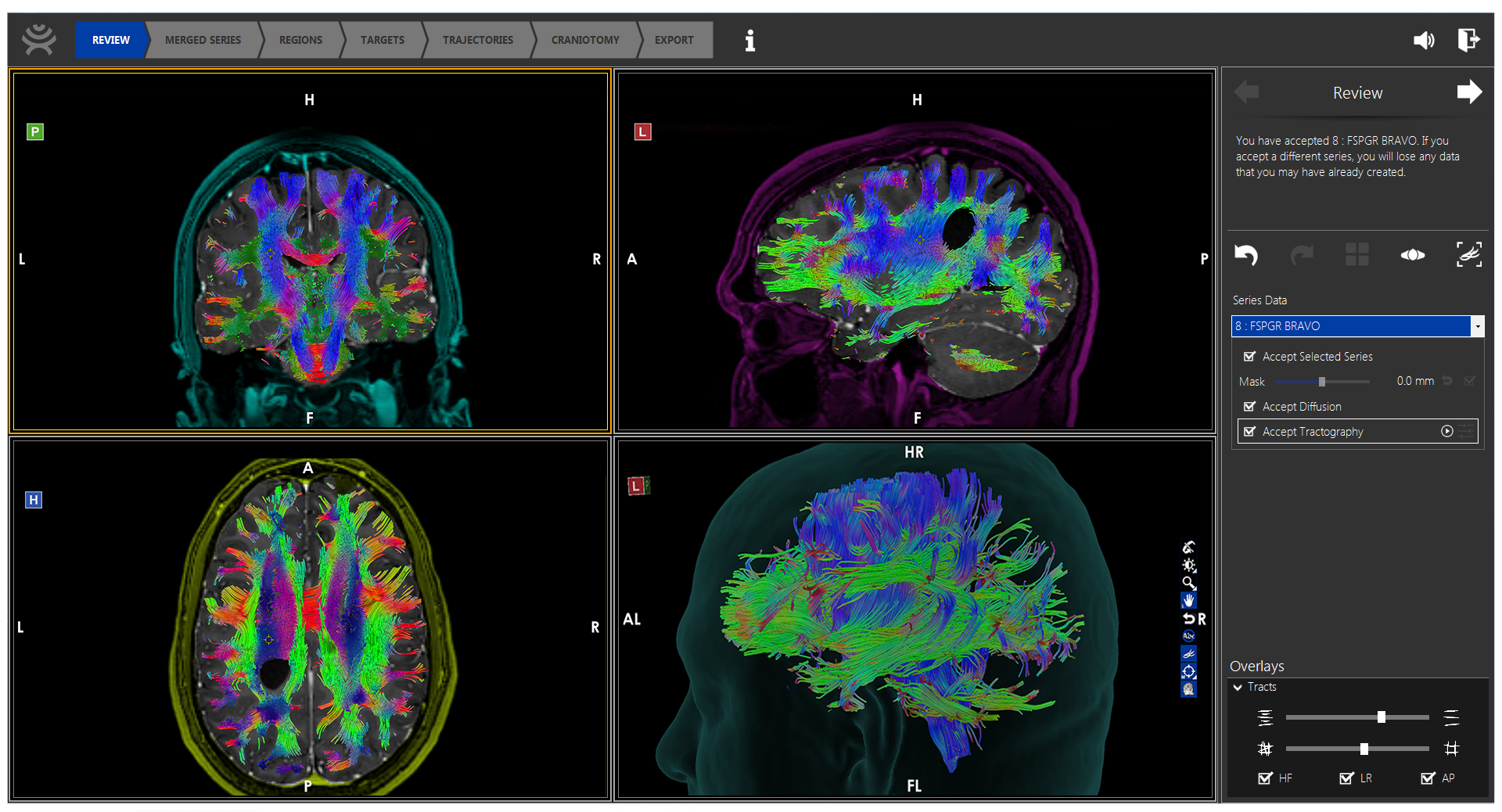Adjust the tract density slider in Overlays

1381,717
